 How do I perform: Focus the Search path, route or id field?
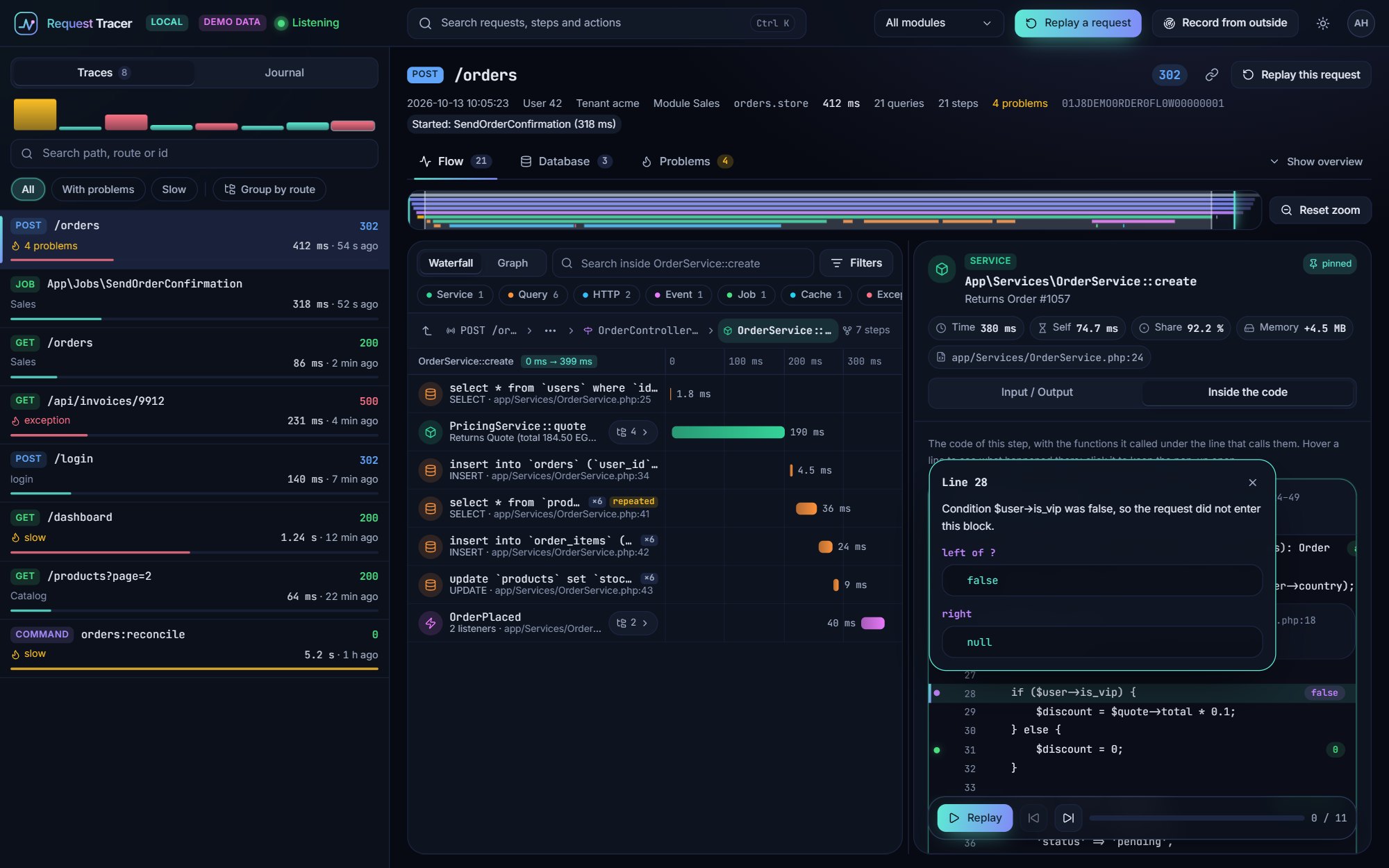tap(194, 153)
